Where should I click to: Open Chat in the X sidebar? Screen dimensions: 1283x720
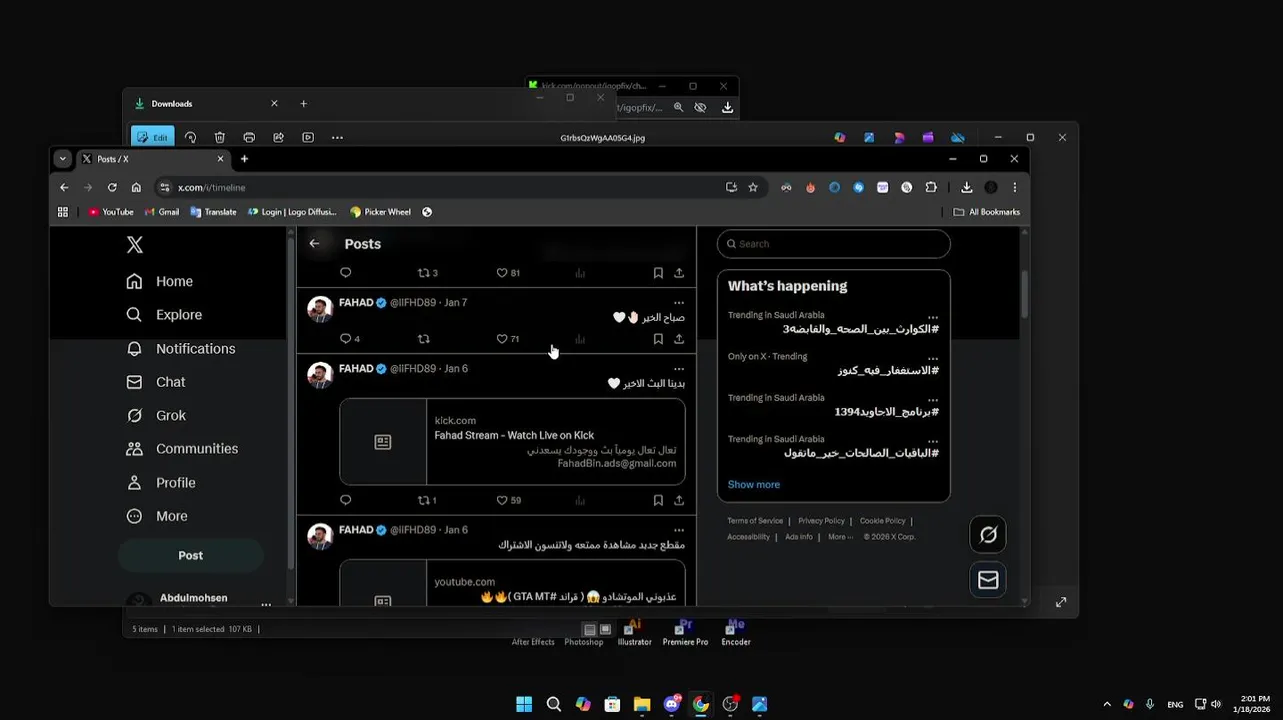click(156, 382)
